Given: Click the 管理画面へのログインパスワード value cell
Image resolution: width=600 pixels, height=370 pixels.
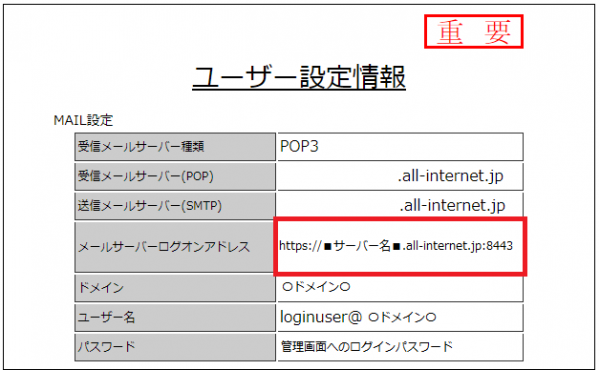Looking at the screenshot, I should (400, 347).
